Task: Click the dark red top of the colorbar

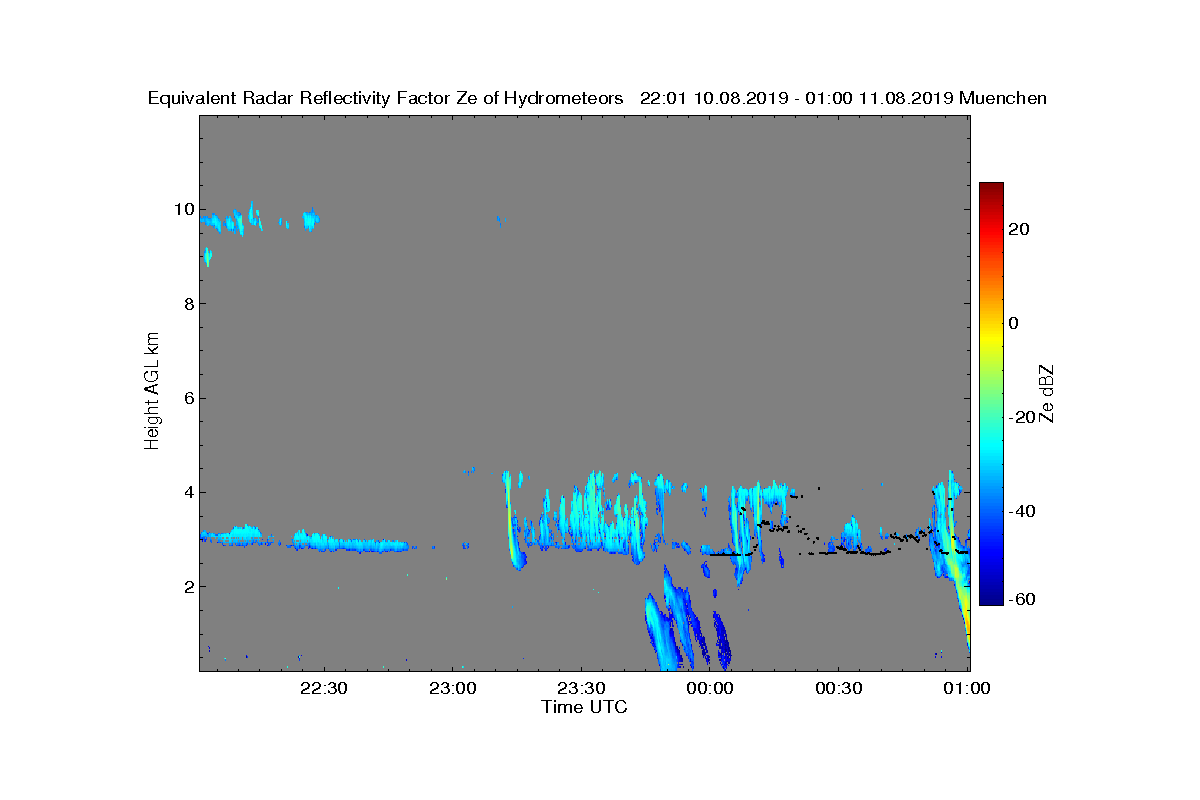Action: pos(991,189)
